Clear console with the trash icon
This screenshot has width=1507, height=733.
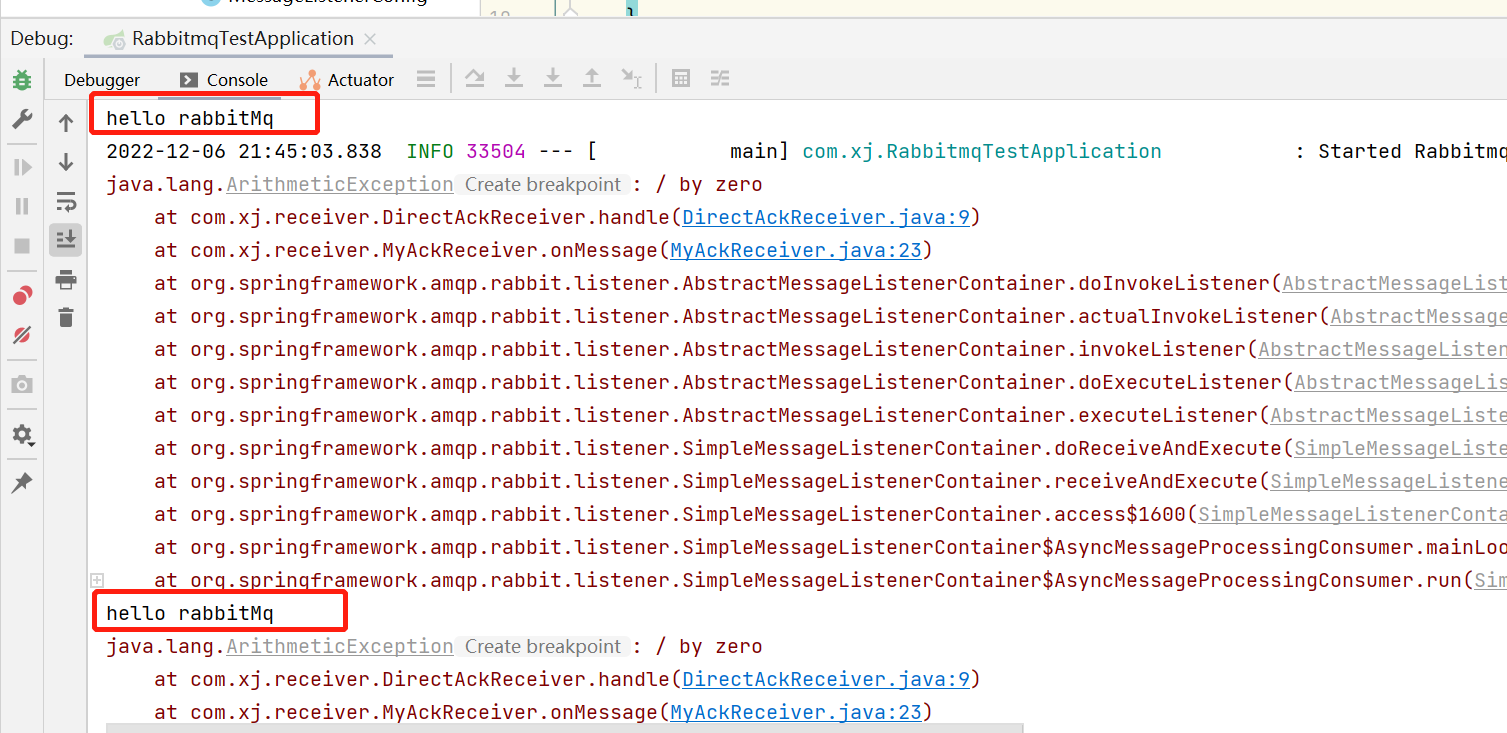pyautogui.click(x=66, y=318)
